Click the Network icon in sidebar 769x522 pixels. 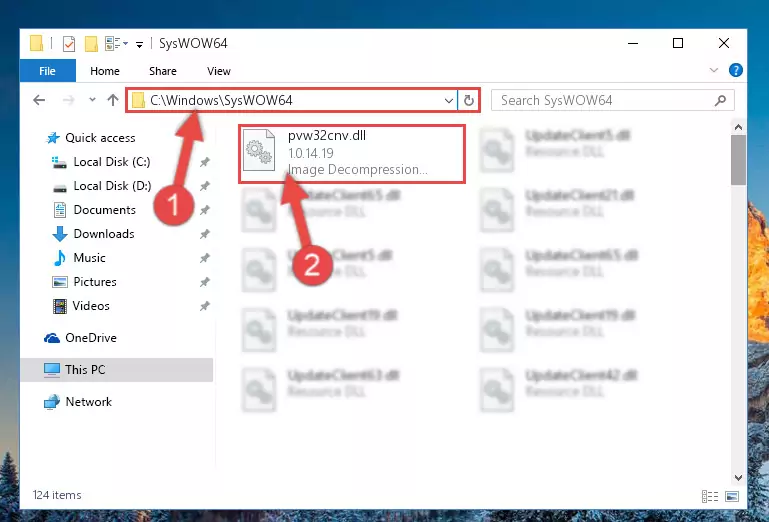pyautogui.click(x=51, y=402)
